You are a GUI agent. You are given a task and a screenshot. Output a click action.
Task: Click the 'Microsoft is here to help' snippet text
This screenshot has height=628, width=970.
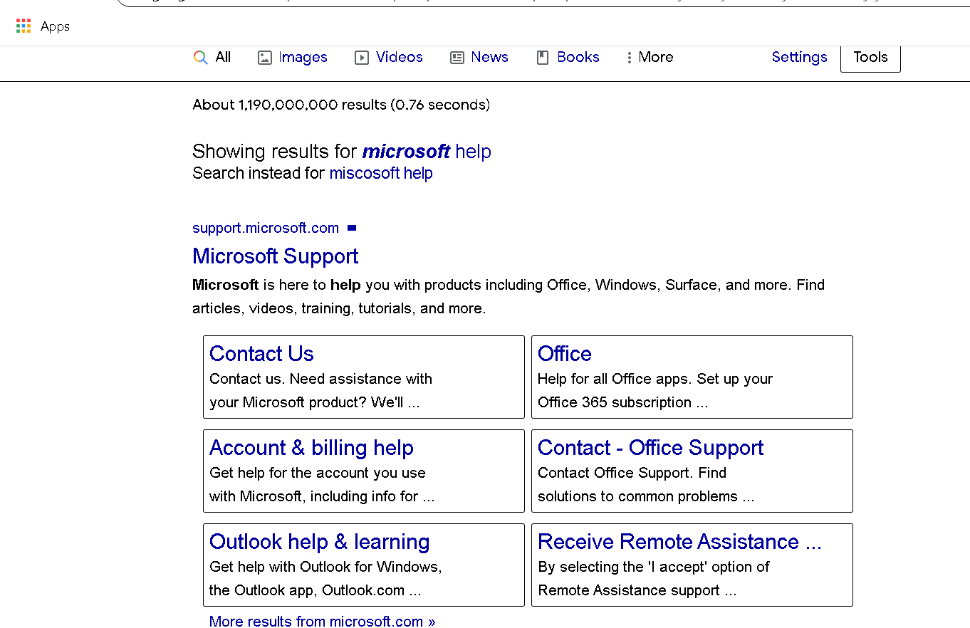(x=509, y=296)
